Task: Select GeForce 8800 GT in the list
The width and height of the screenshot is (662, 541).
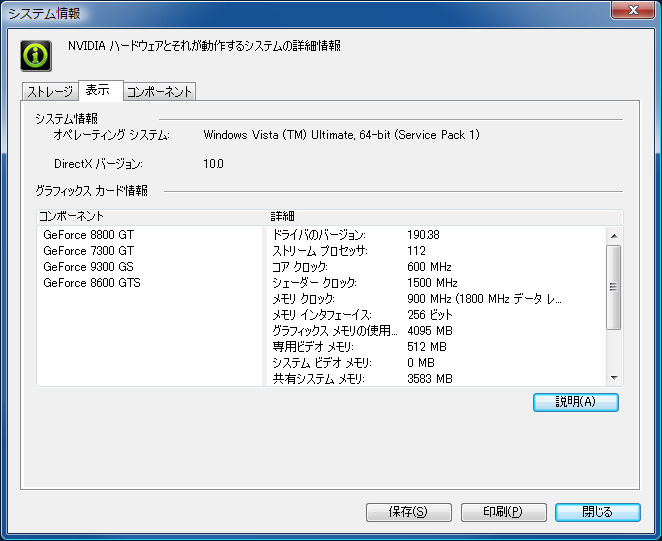Action: [89, 235]
